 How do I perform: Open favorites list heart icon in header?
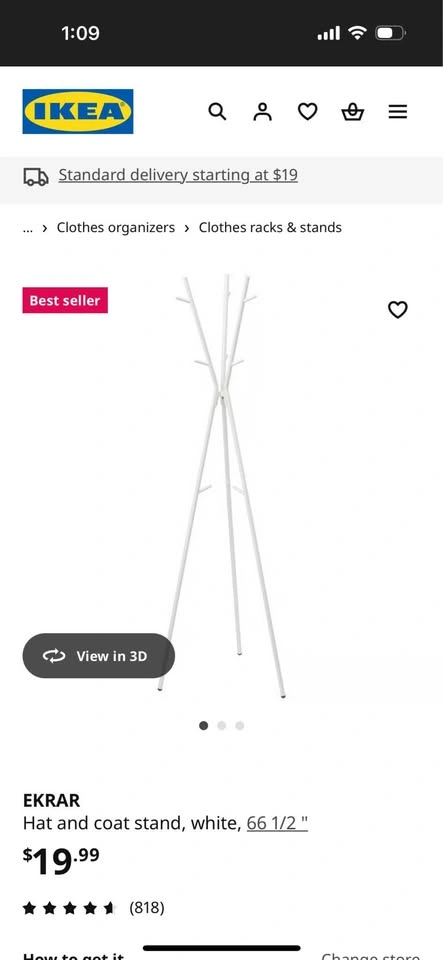coord(307,111)
